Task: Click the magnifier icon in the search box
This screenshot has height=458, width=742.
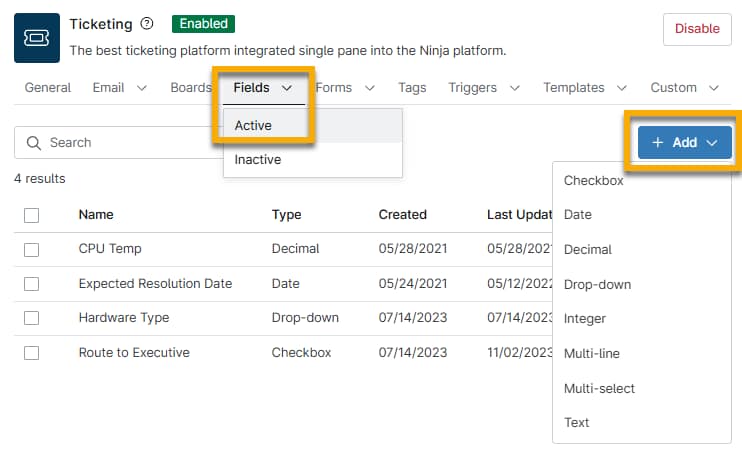Action: tap(34, 143)
